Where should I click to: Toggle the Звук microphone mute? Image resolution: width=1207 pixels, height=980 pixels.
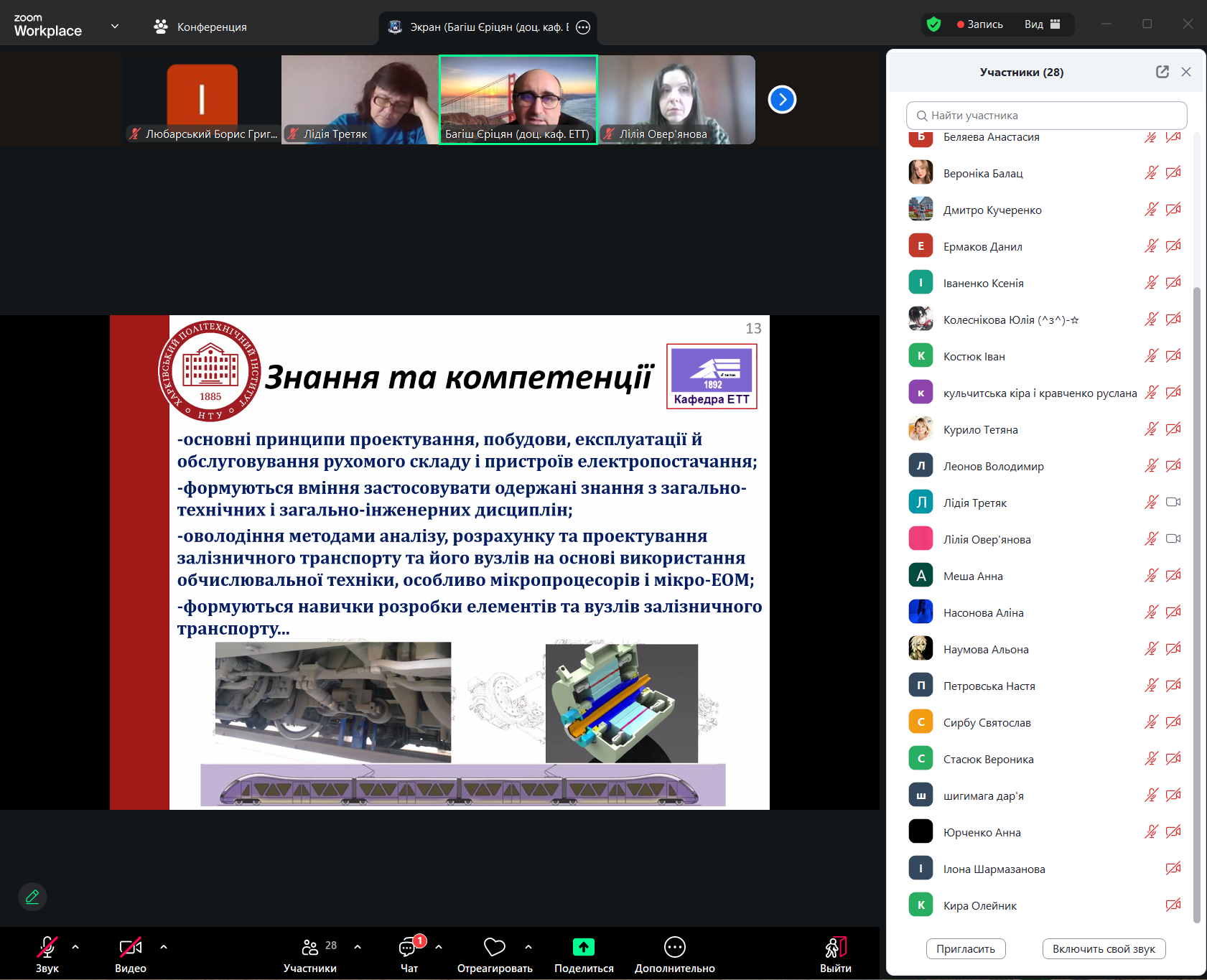[47, 948]
